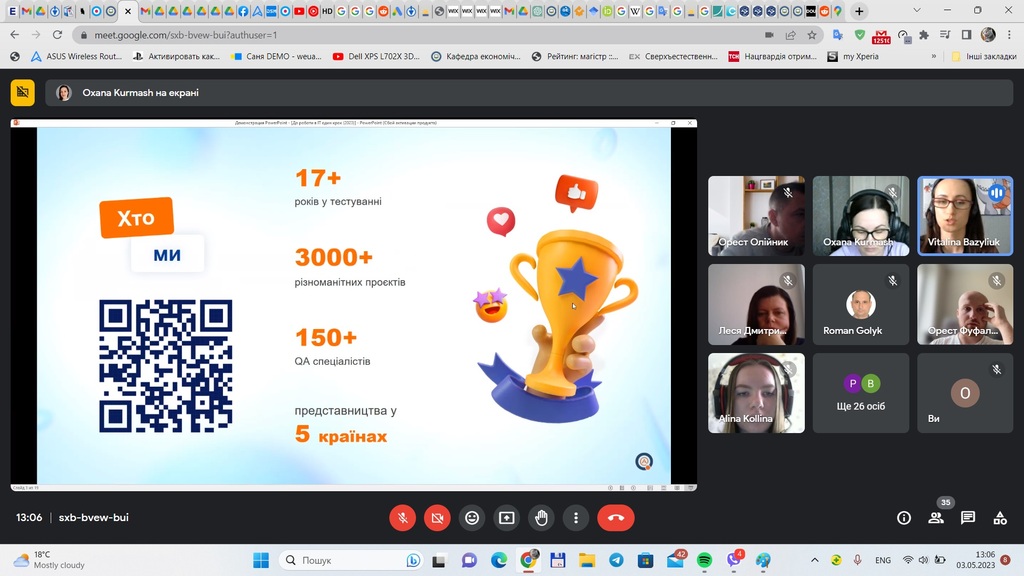Raise your hand in the meeting
1024x576 pixels.
coord(541,517)
